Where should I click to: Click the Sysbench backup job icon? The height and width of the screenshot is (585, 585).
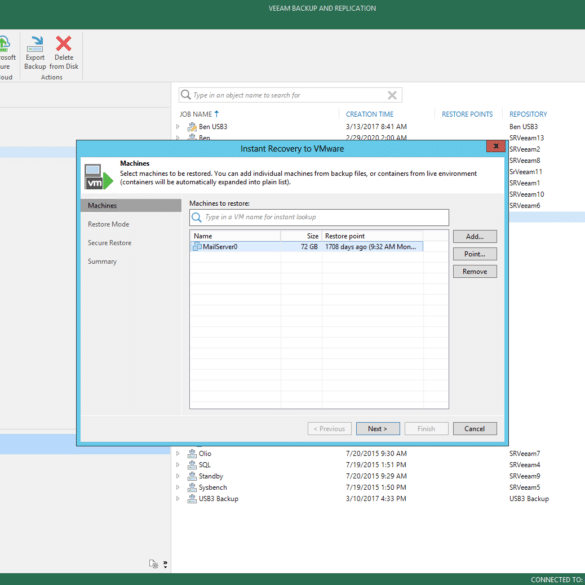tap(192, 487)
